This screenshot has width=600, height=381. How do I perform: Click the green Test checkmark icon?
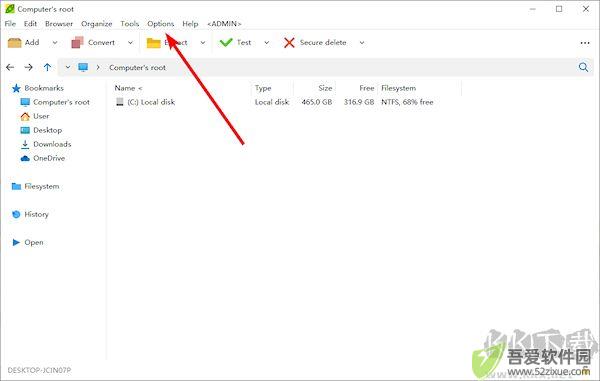tap(226, 42)
